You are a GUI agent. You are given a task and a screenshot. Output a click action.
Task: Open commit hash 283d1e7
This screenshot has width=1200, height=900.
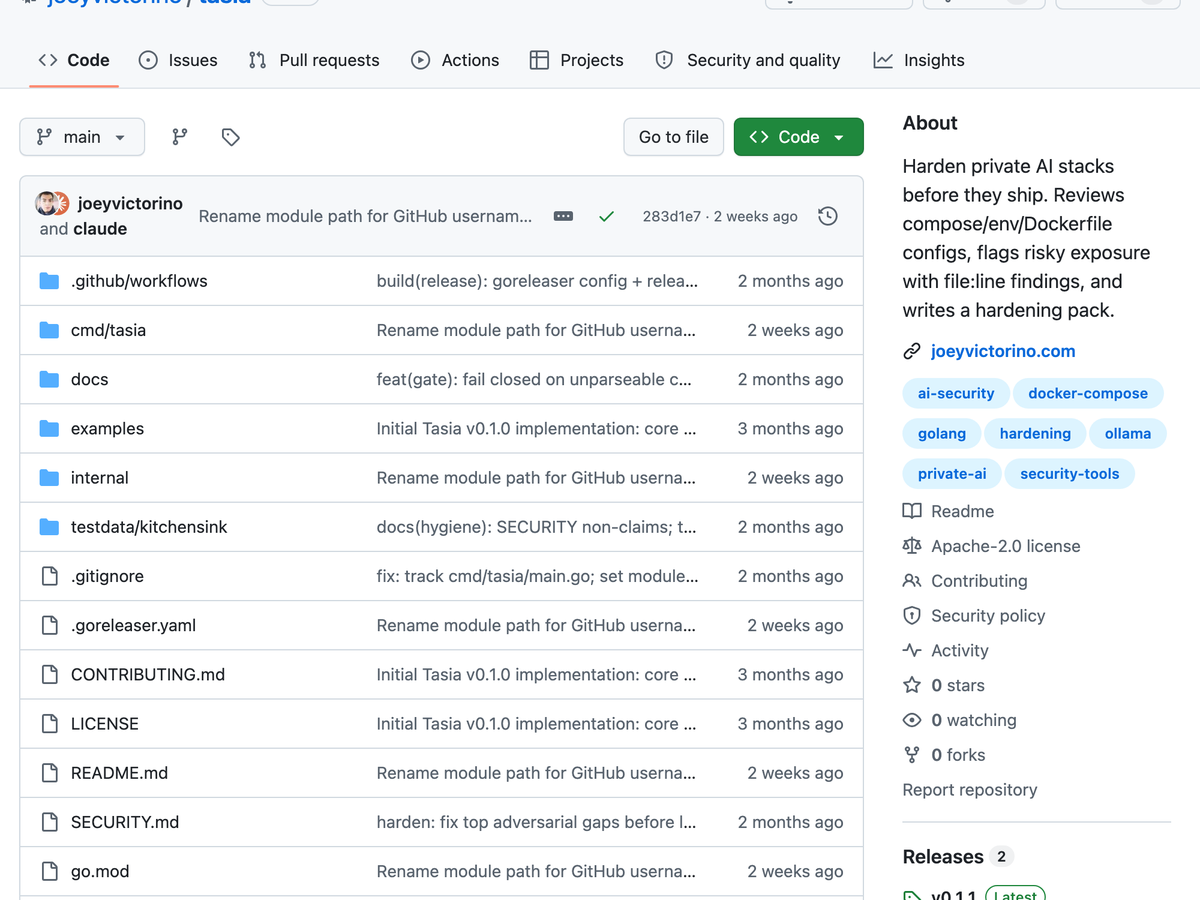tap(672, 216)
